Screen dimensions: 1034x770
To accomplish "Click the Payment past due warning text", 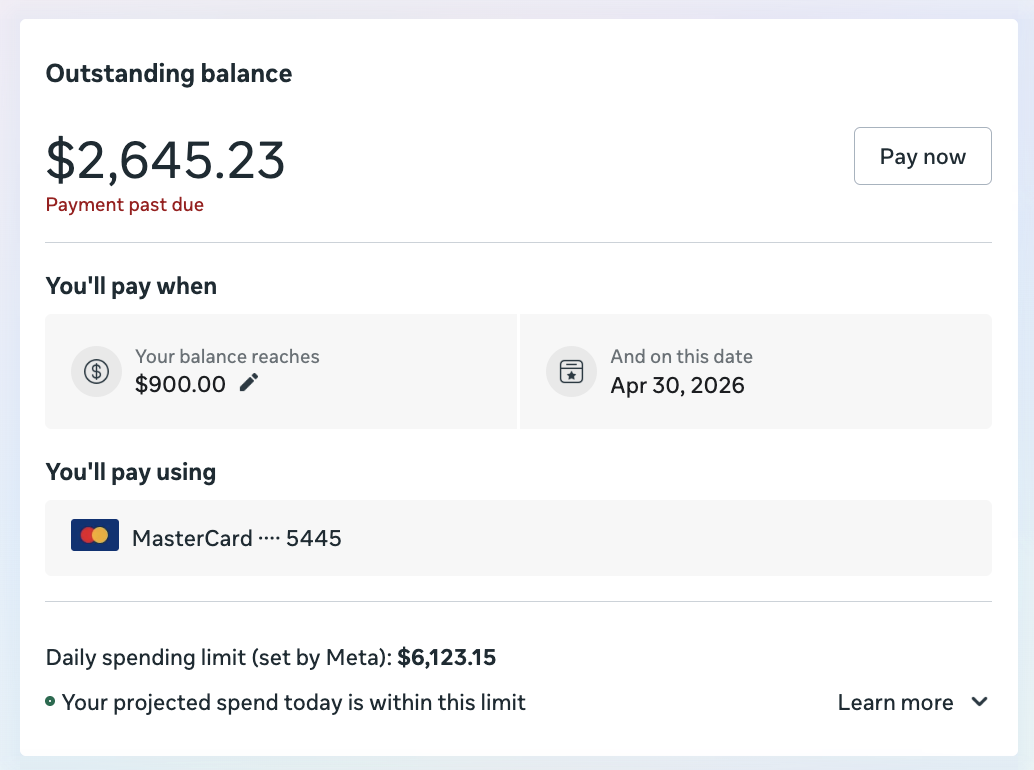I will [x=124, y=204].
